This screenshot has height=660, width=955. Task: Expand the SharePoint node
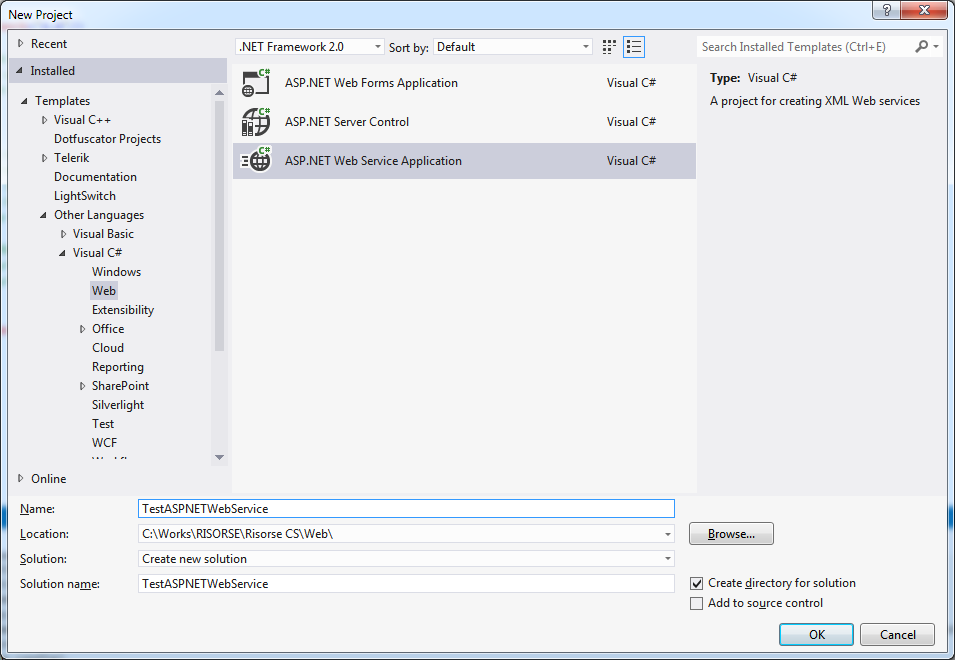point(82,386)
